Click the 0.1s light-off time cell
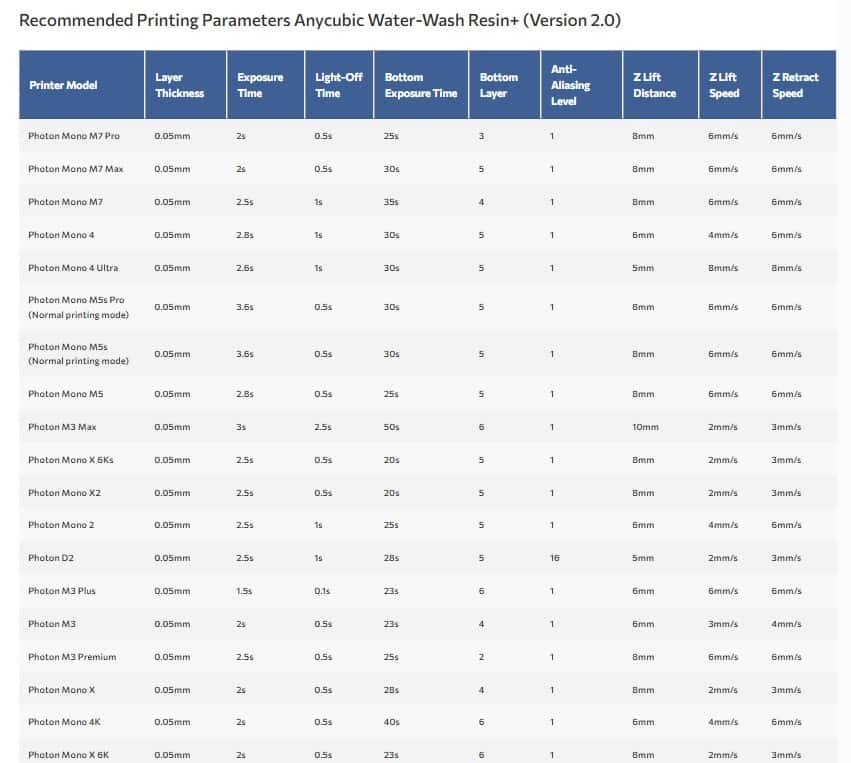Image resolution: width=851 pixels, height=763 pixels. click(322, 591)
